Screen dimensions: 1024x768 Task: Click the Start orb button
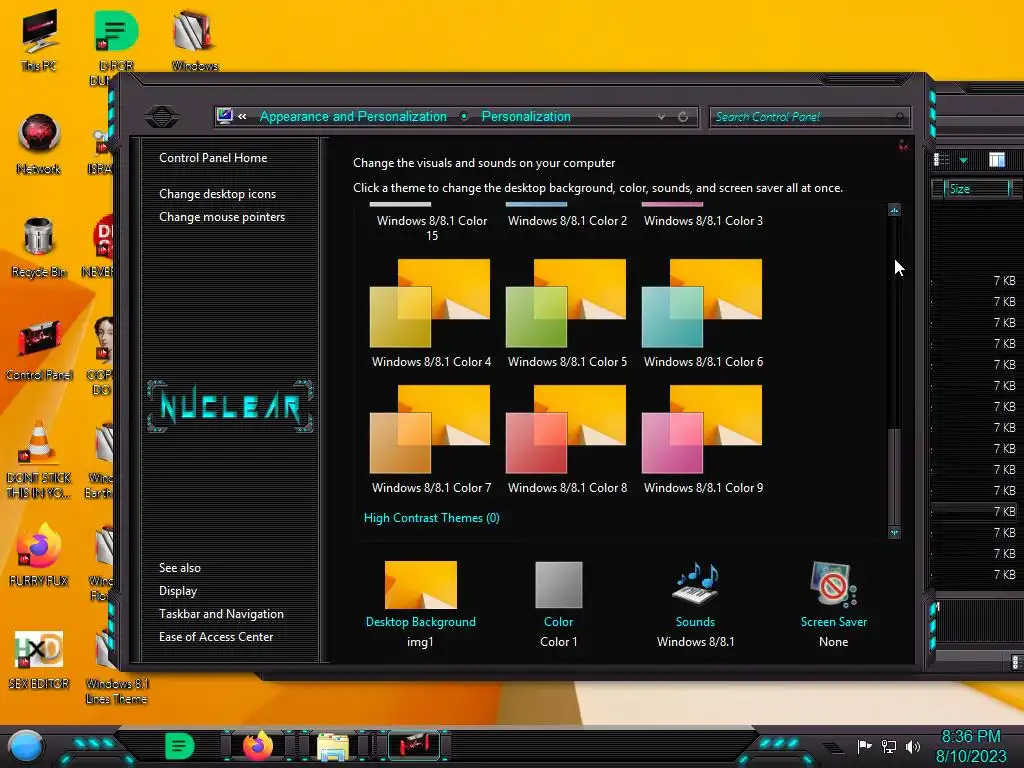click(26, 746)
